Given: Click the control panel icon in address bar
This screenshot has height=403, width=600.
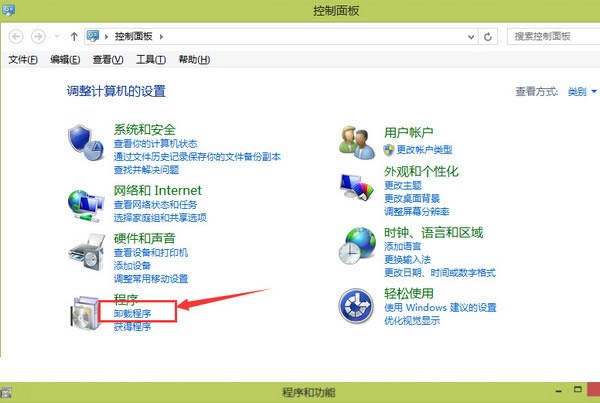Looking at the screenshot, I should coord(93,36).
